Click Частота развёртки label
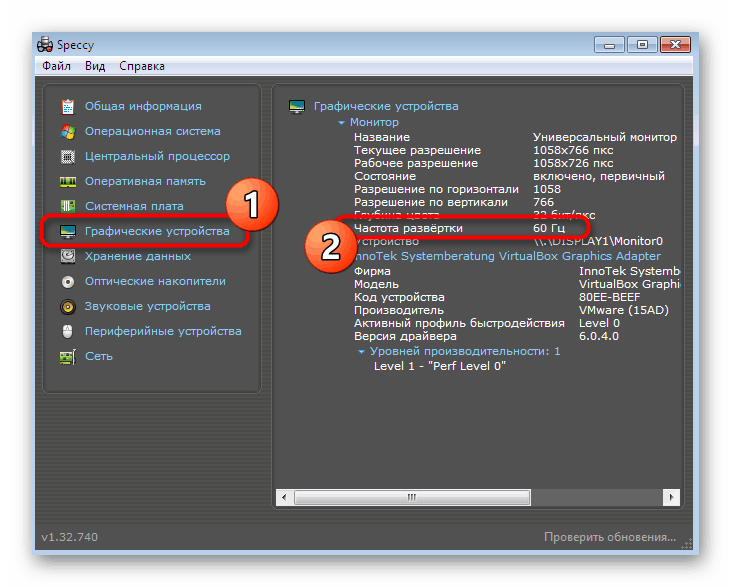The width and height of the screenshot is (731, 587). (408, 228)
